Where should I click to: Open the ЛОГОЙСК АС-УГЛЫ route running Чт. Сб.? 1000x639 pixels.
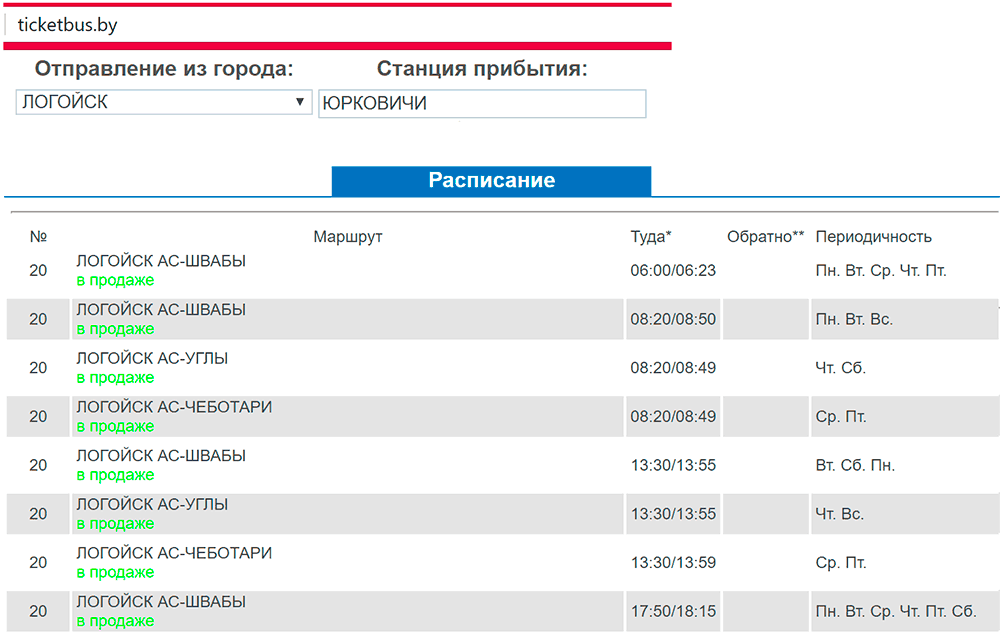[x=152, y=358]
